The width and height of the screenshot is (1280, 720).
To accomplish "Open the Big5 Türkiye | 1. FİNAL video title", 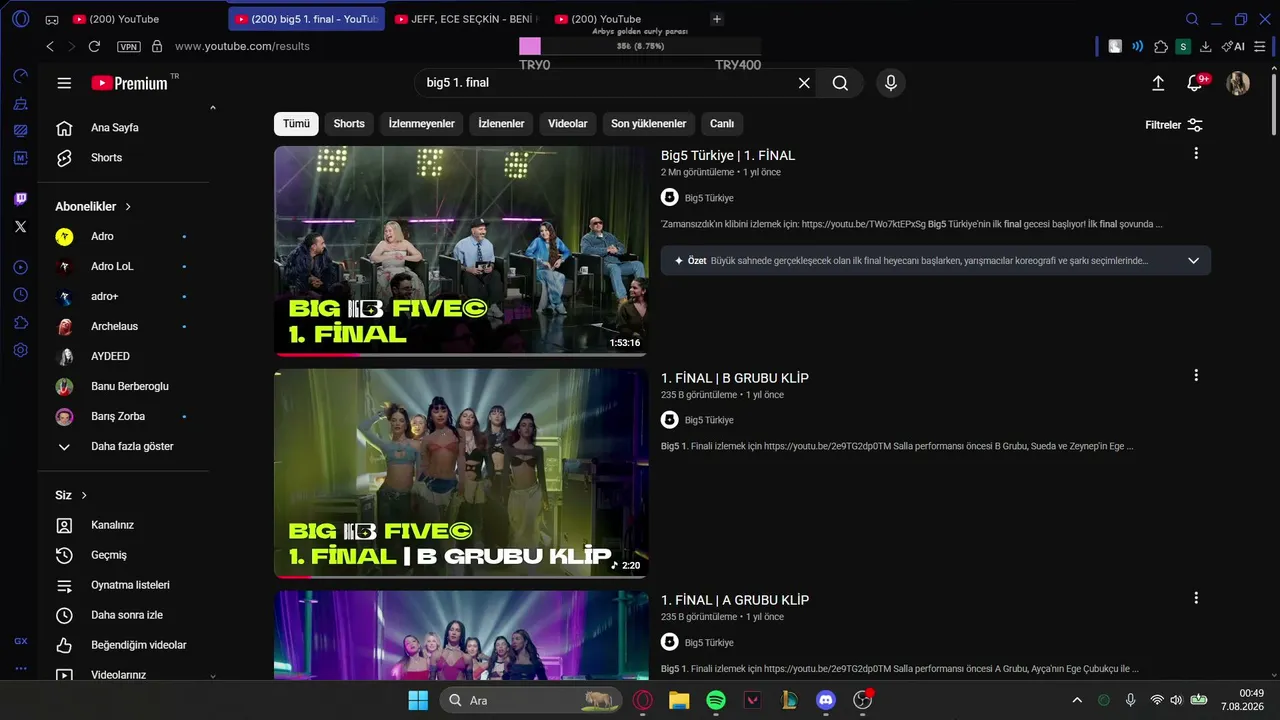I will [x=728, y=156].
